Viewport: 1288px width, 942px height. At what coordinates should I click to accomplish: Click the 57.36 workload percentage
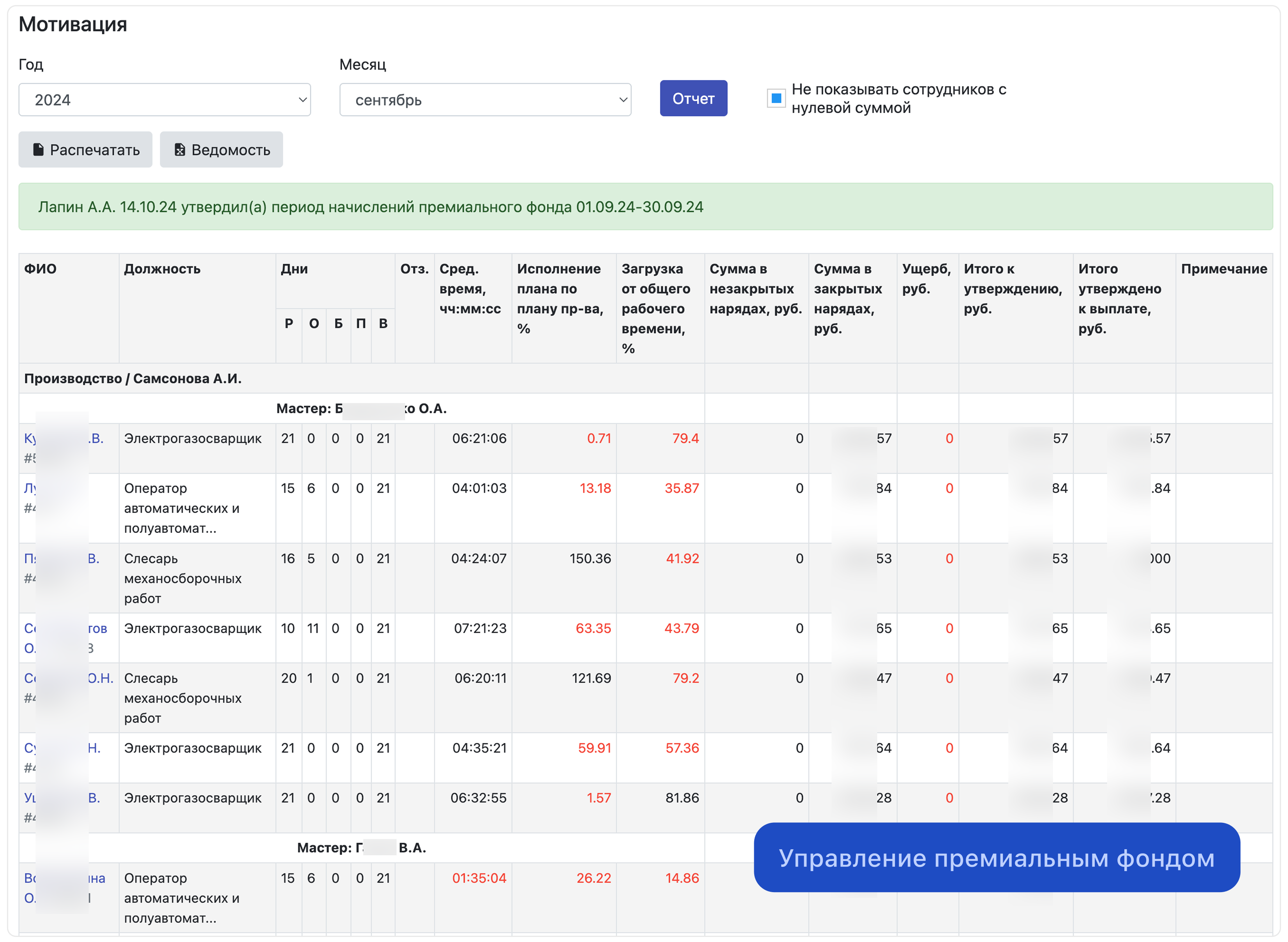[x=682, y=749]
